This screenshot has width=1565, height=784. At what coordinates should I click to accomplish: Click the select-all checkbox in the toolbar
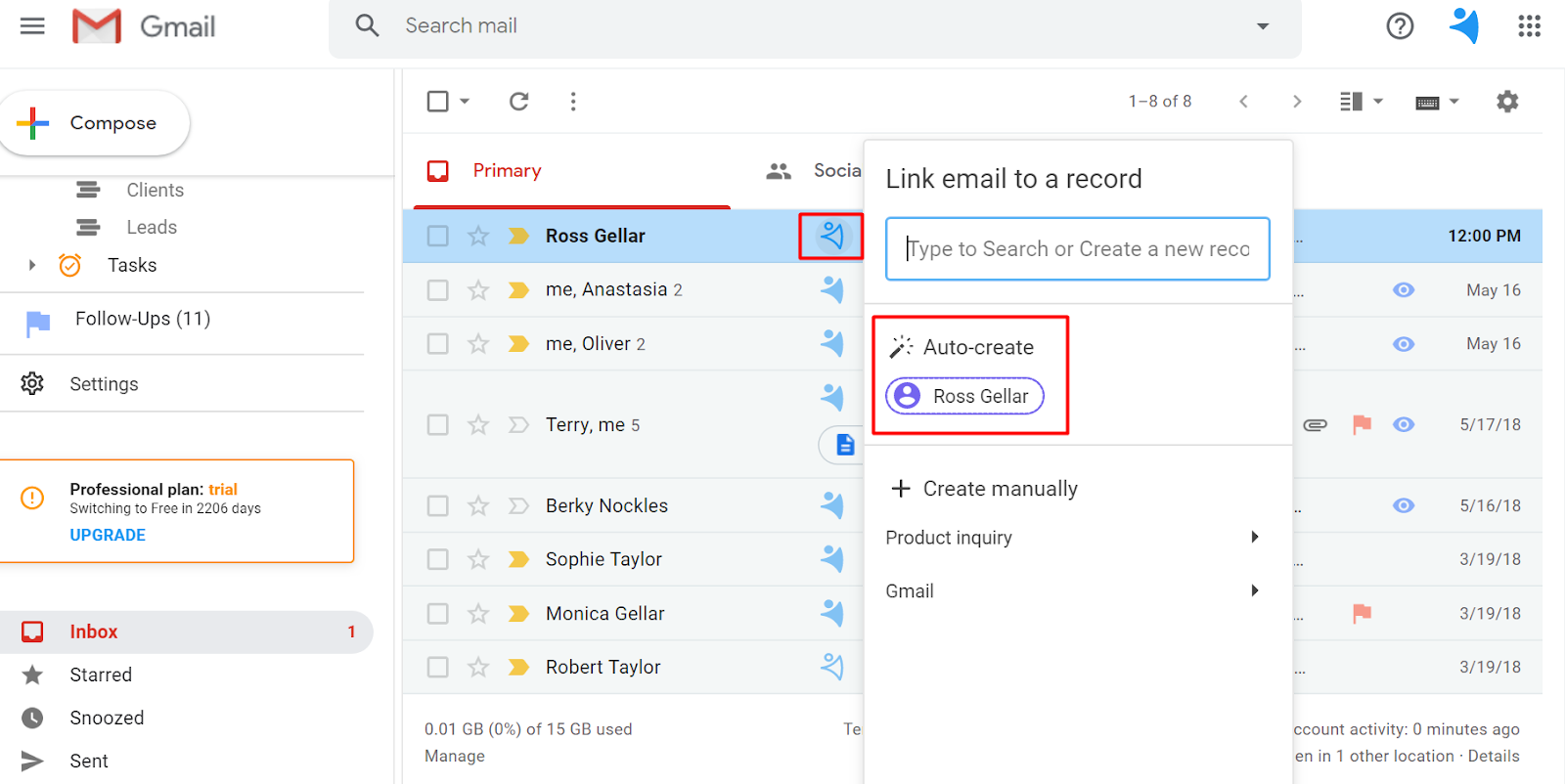[x=438, y=101]
